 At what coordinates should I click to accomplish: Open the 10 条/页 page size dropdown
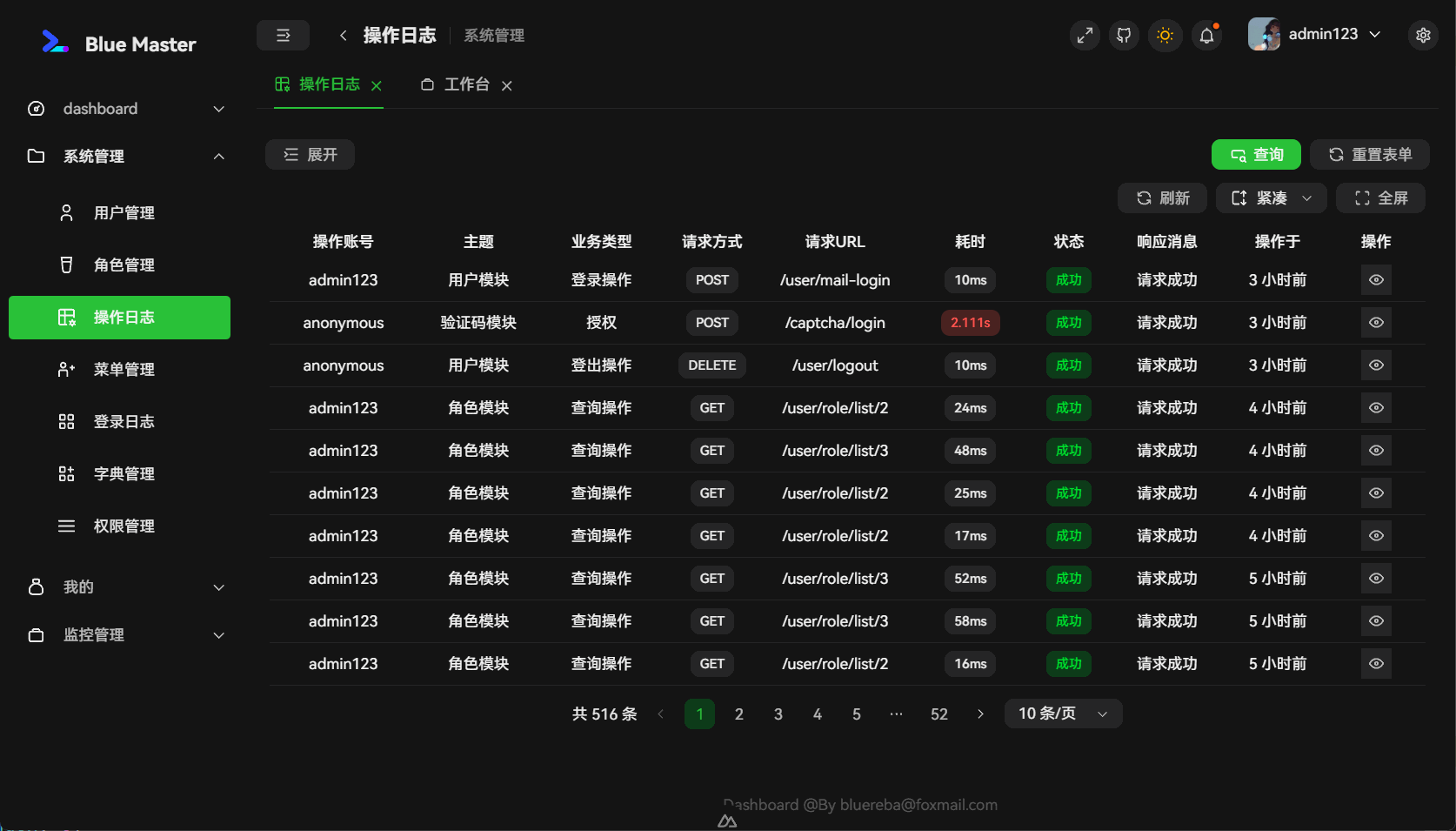[x=1062, y=713]
